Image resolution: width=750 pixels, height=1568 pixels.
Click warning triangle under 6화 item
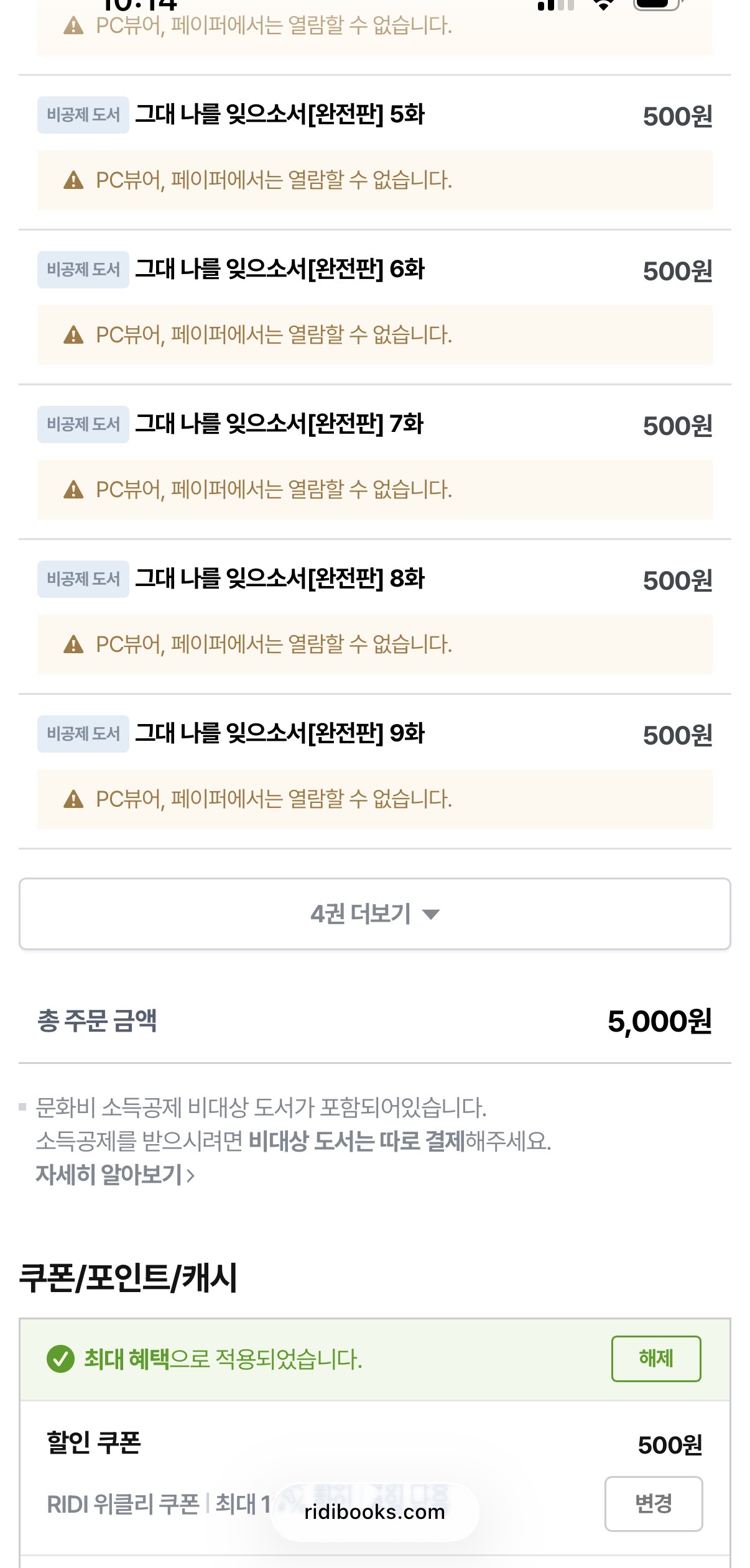73,335
